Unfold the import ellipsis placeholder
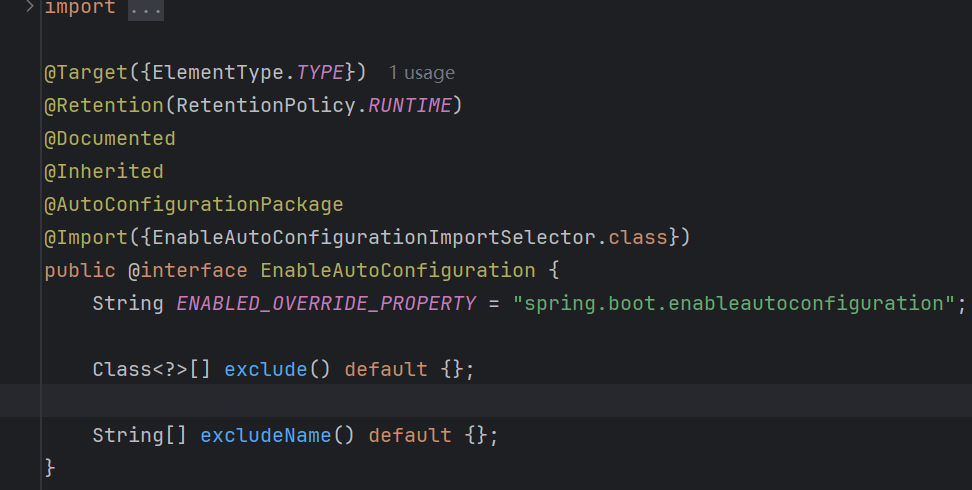Viewport: 972px width, 490px height. (146, 9)
